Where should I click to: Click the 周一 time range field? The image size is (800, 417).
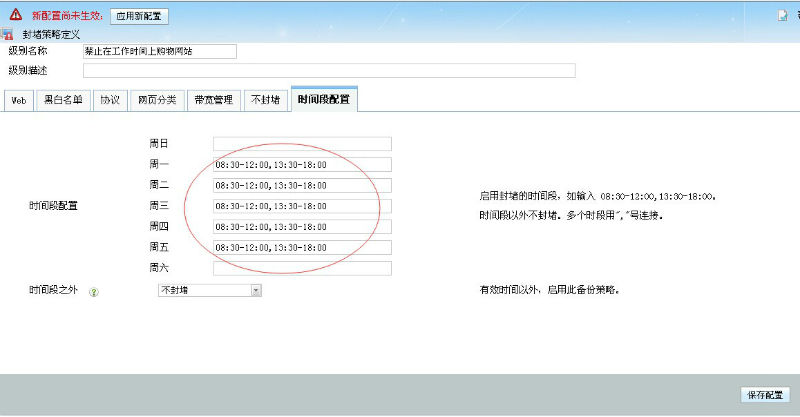point(302,164)
